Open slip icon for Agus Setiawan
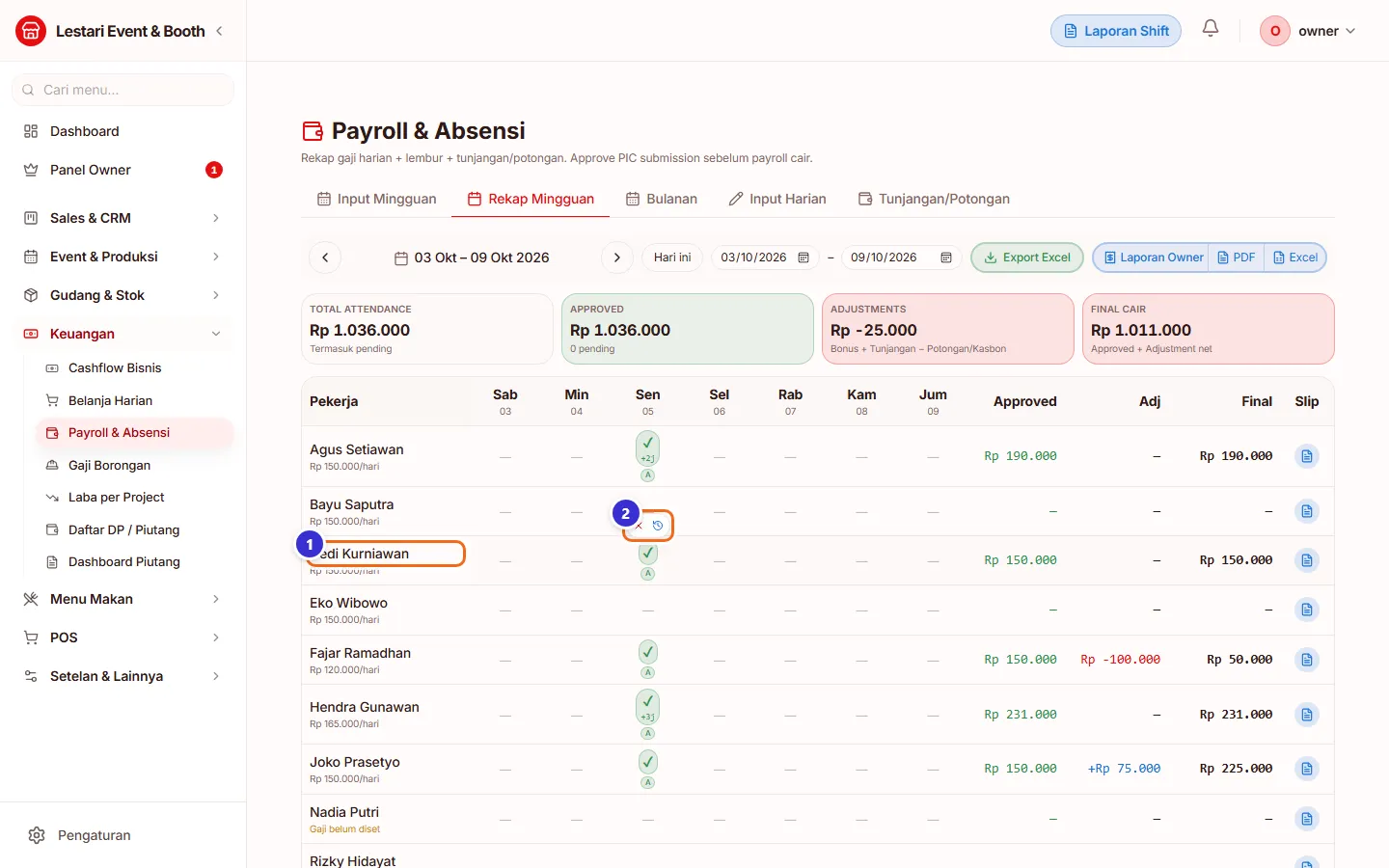 [1306, 456]
